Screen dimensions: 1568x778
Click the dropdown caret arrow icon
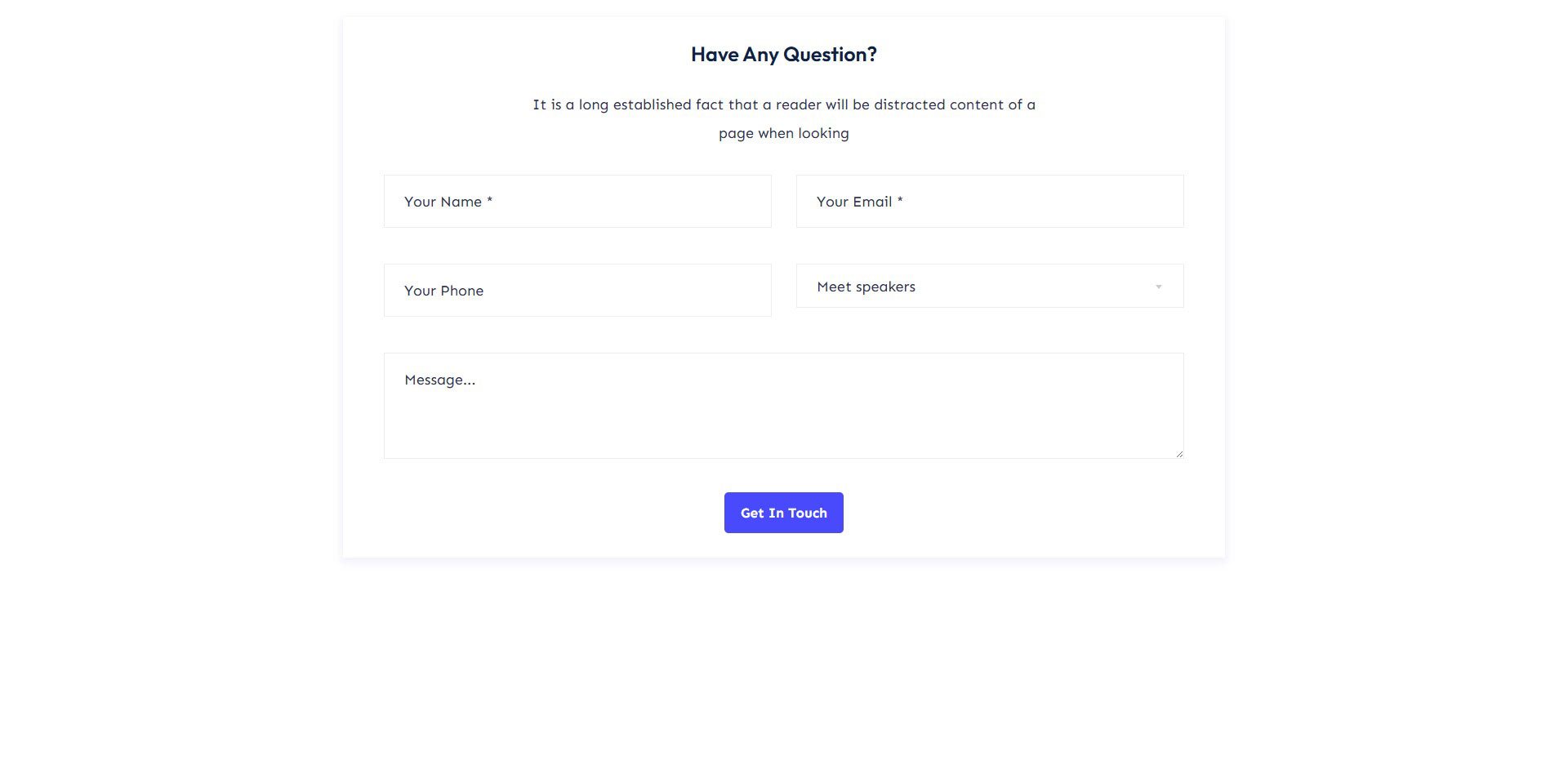[x=1158, y=287]
